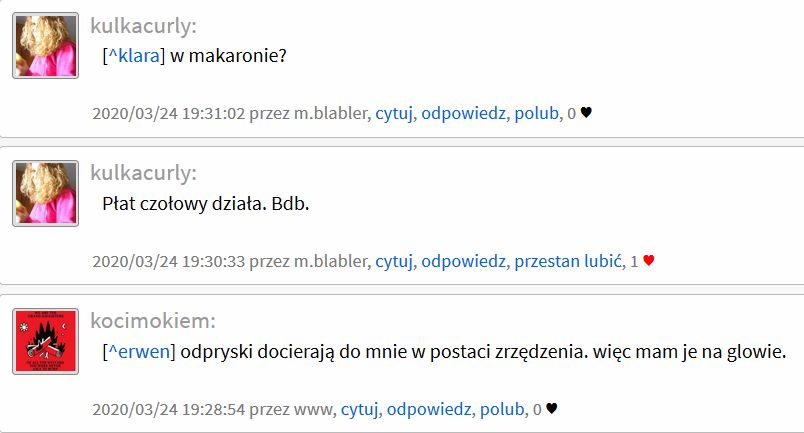Toggle 'przestan lubić' on Płat czołowy post
The height and width of the screenshot is (433, 804).
pos(568,261)
